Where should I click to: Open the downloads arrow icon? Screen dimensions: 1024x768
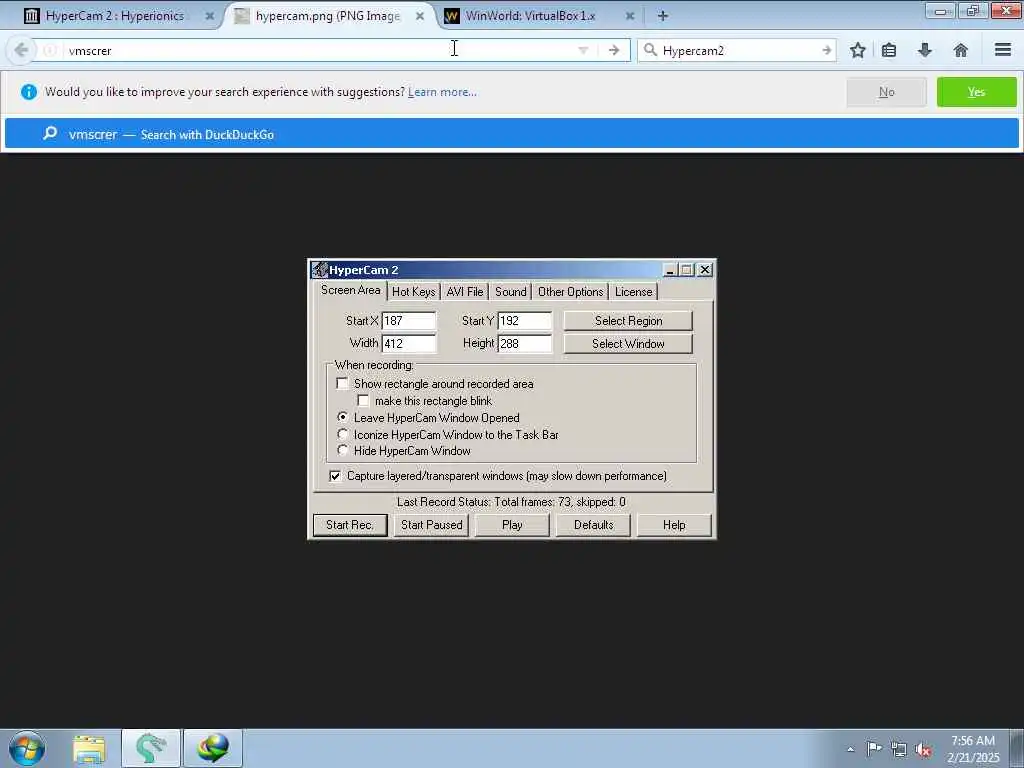[925, 50]
